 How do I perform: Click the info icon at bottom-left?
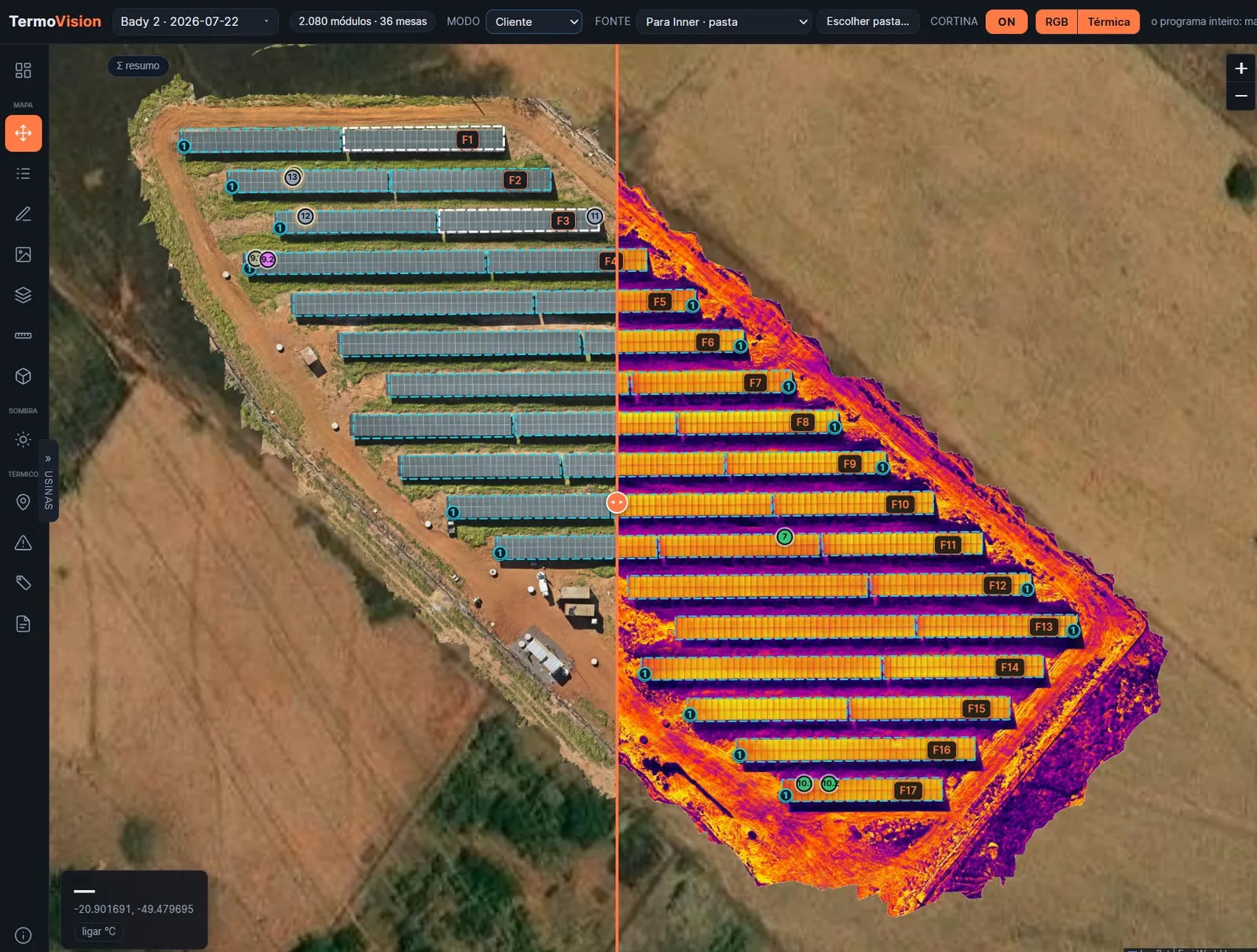(x=23, y=936)
